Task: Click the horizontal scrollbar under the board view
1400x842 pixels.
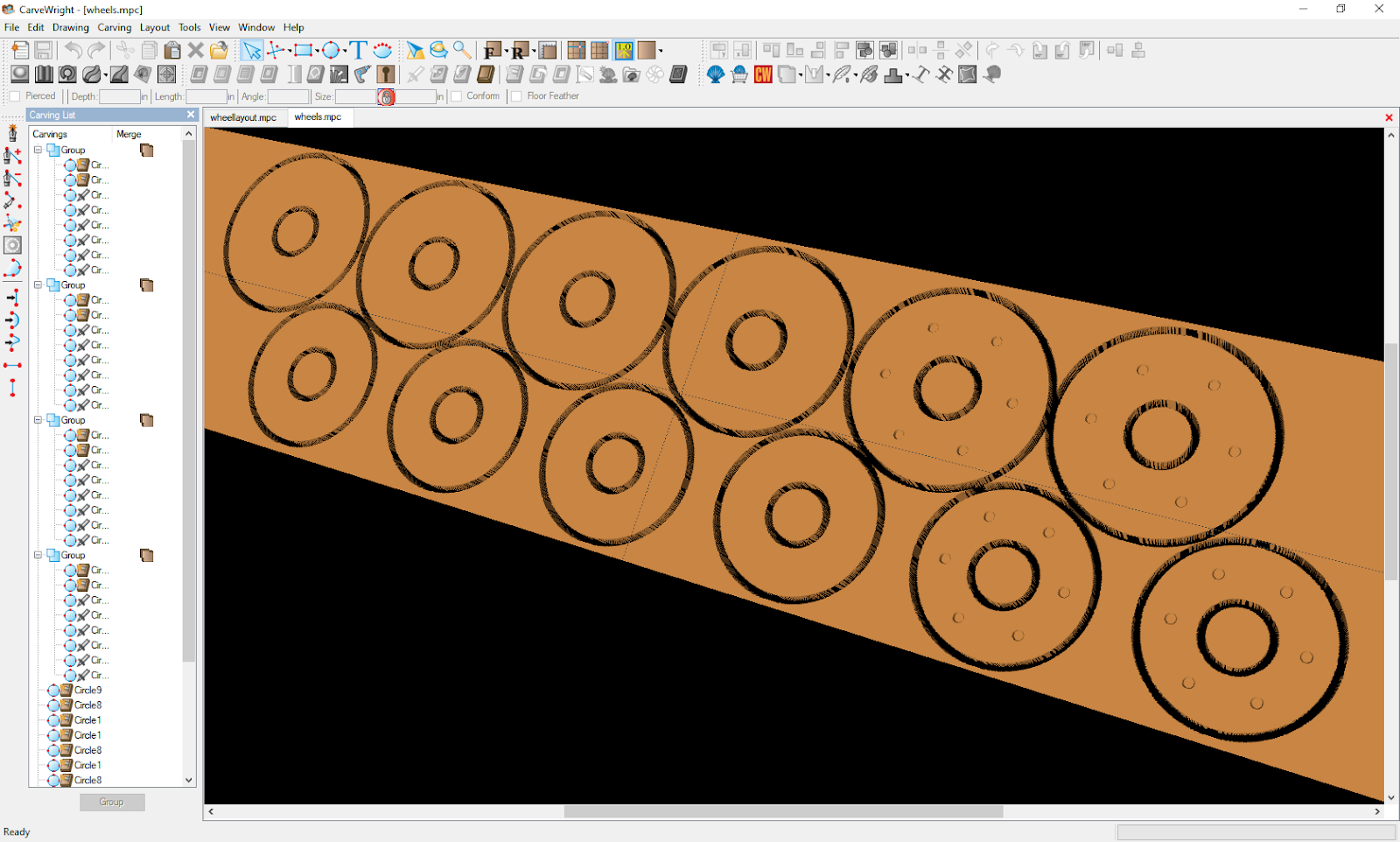Action: 782,811
